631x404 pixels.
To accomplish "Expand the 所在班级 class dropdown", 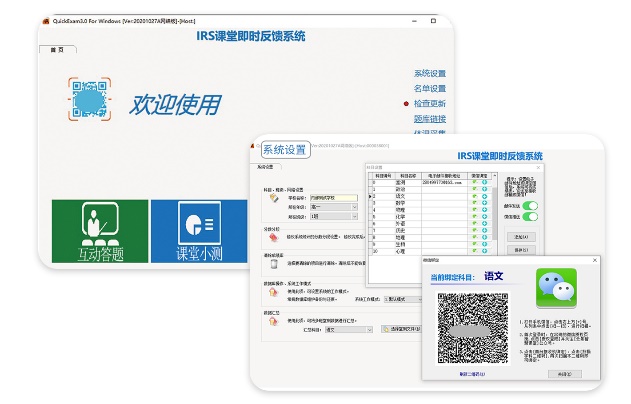I will 330,216.
